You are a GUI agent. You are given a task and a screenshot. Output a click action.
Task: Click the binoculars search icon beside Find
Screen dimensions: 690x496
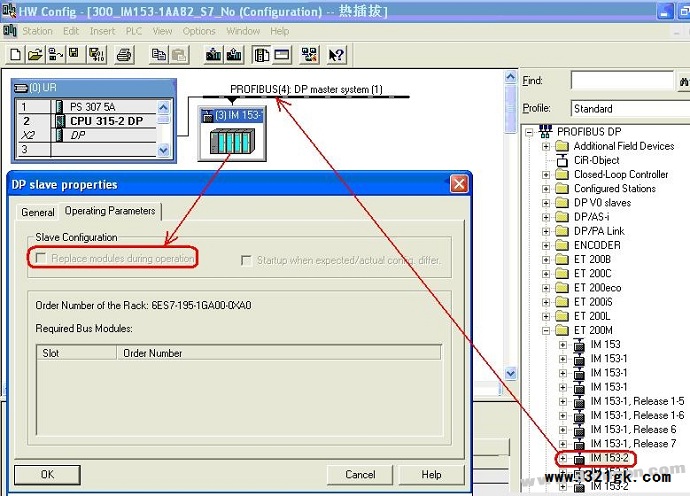[x=684, y=82]
